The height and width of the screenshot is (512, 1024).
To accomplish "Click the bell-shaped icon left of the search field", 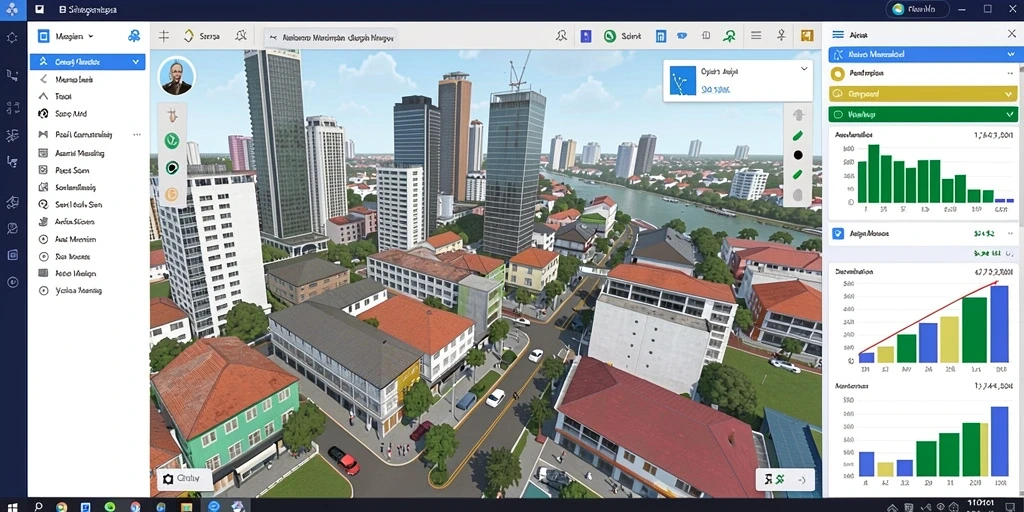I will click(x=241, y=36).
